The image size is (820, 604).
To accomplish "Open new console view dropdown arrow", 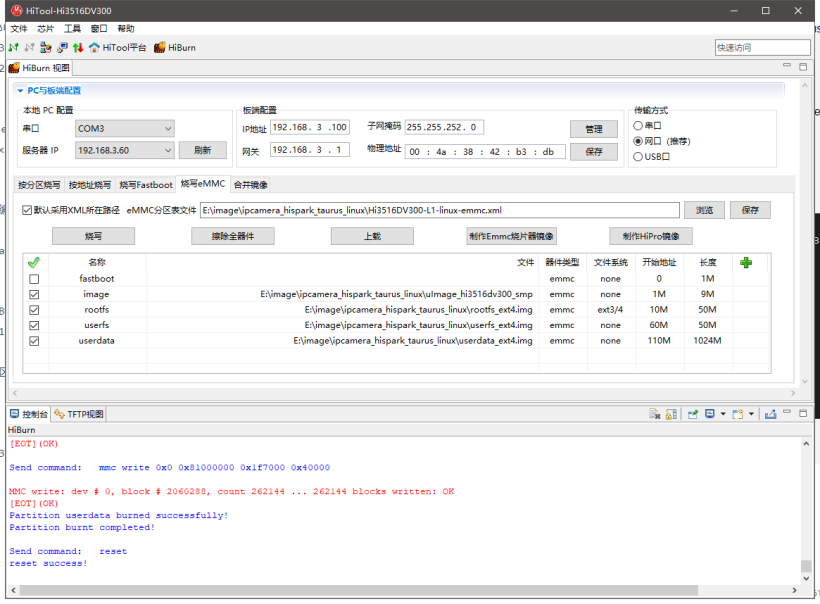I will click(751, 414).
